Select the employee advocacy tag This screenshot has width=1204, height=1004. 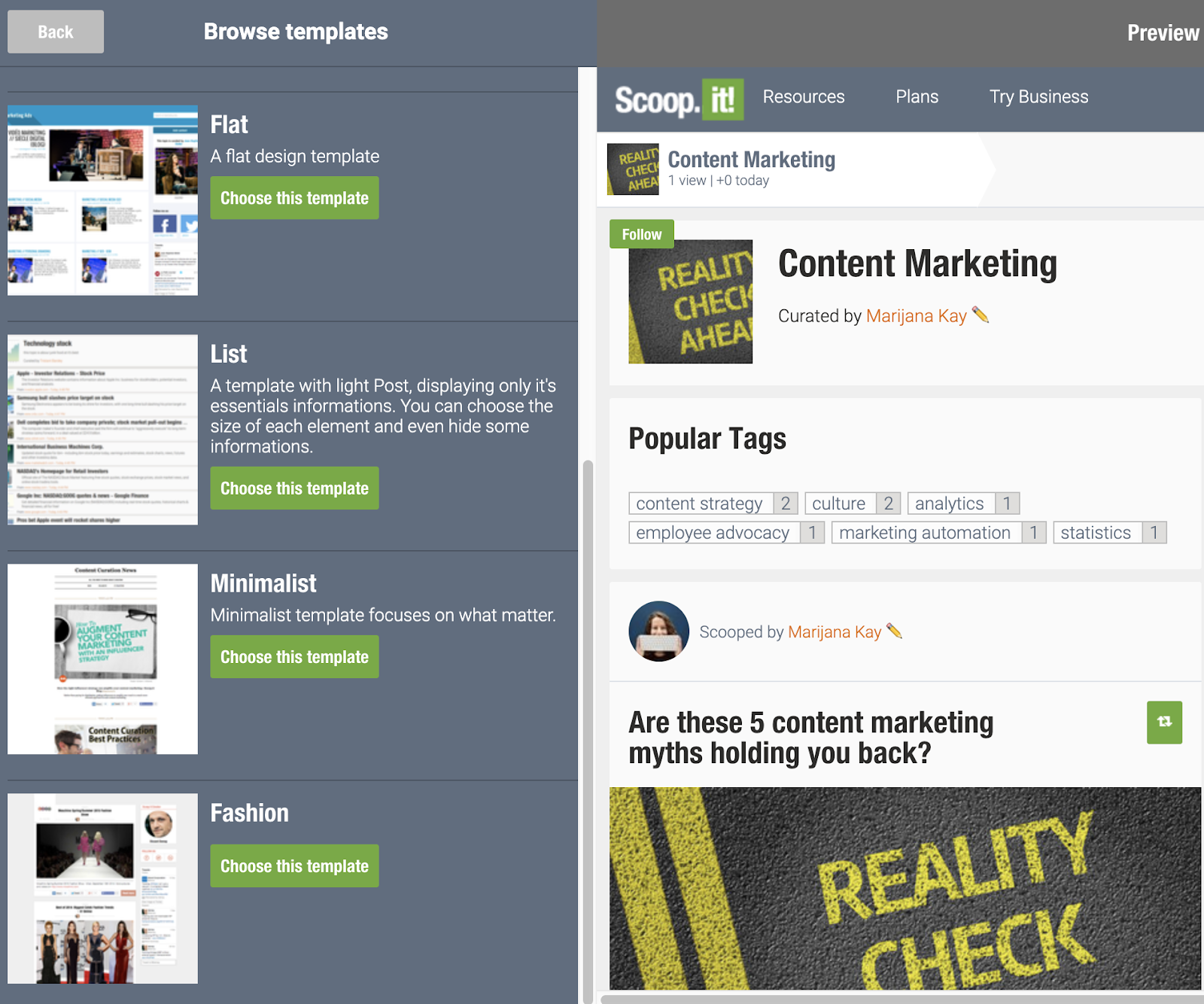point(726,533)
